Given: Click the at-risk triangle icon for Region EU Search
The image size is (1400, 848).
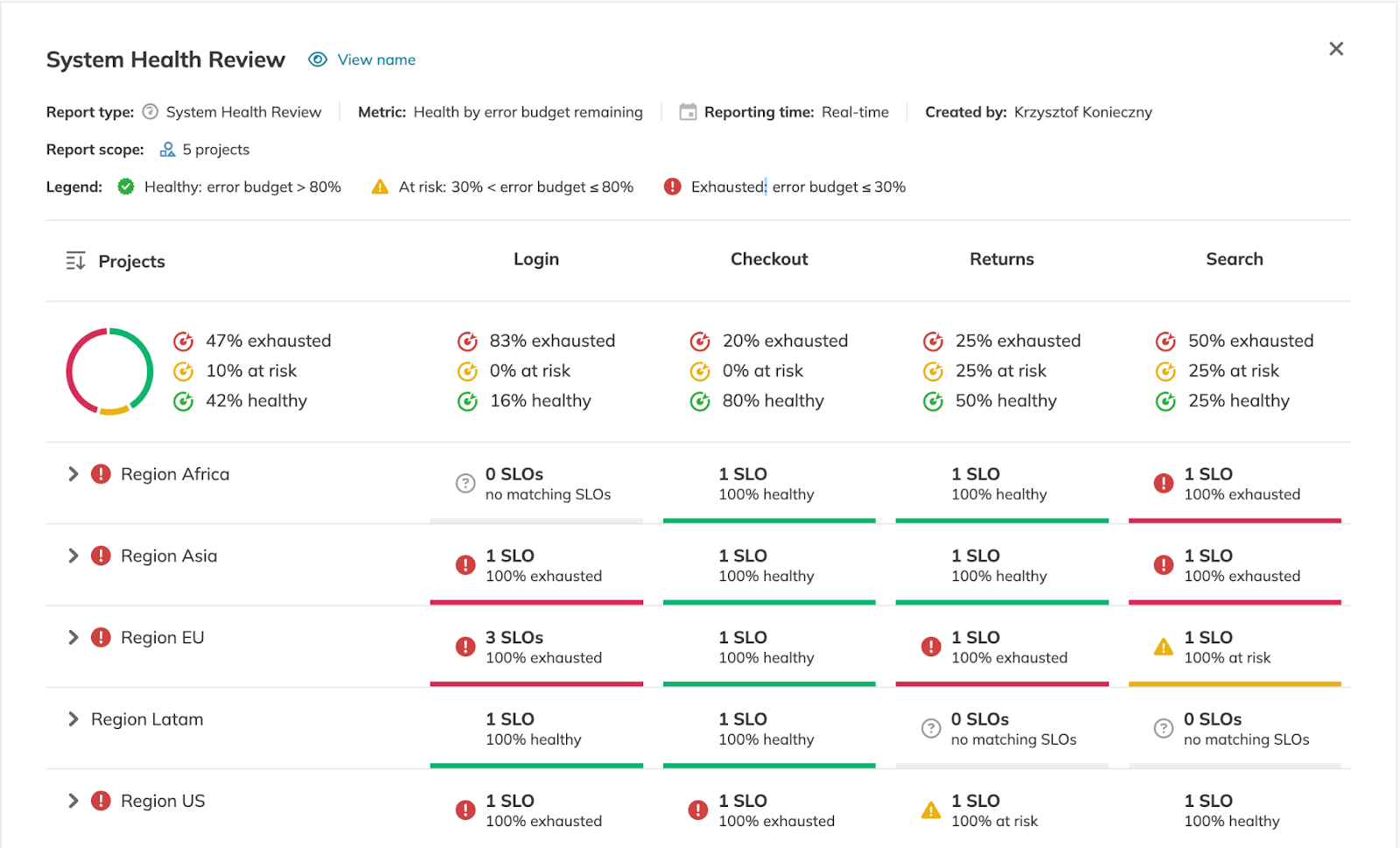Looking at the screenshot, I should pyautogui.click(x=1164, y=647).
